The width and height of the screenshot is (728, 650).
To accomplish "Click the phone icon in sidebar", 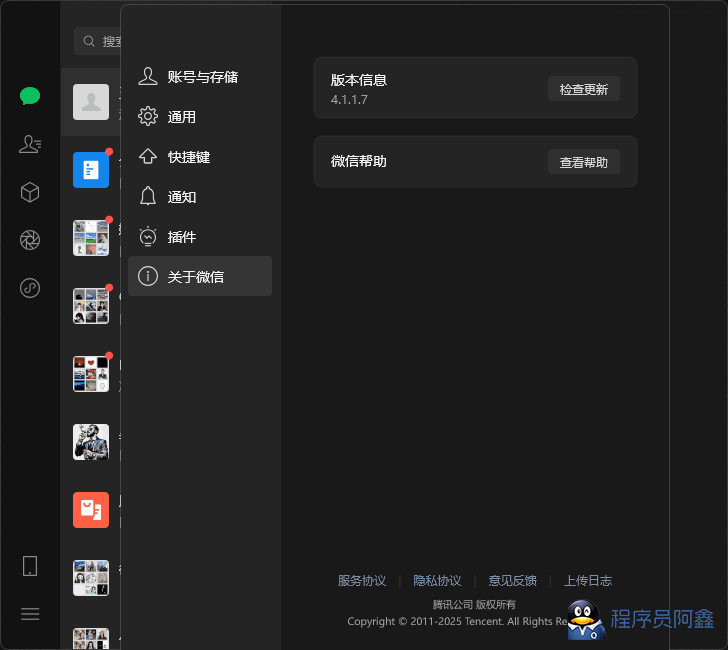I will tap(30, 566).
